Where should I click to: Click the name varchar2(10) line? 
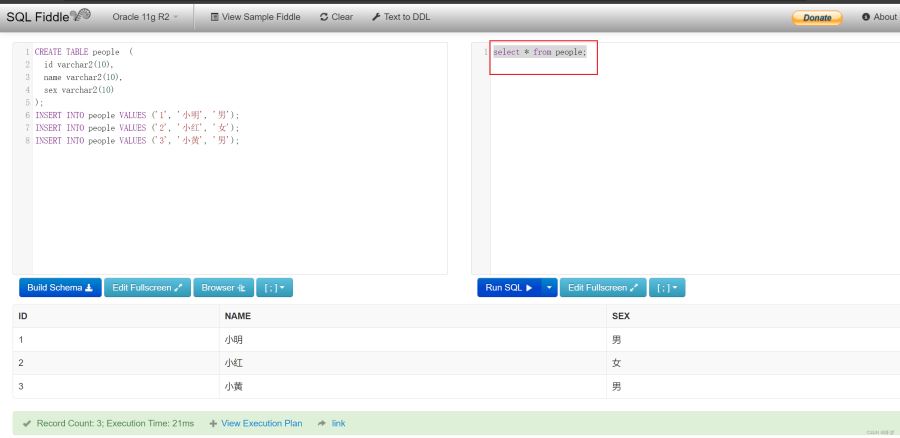pos(83,77)
